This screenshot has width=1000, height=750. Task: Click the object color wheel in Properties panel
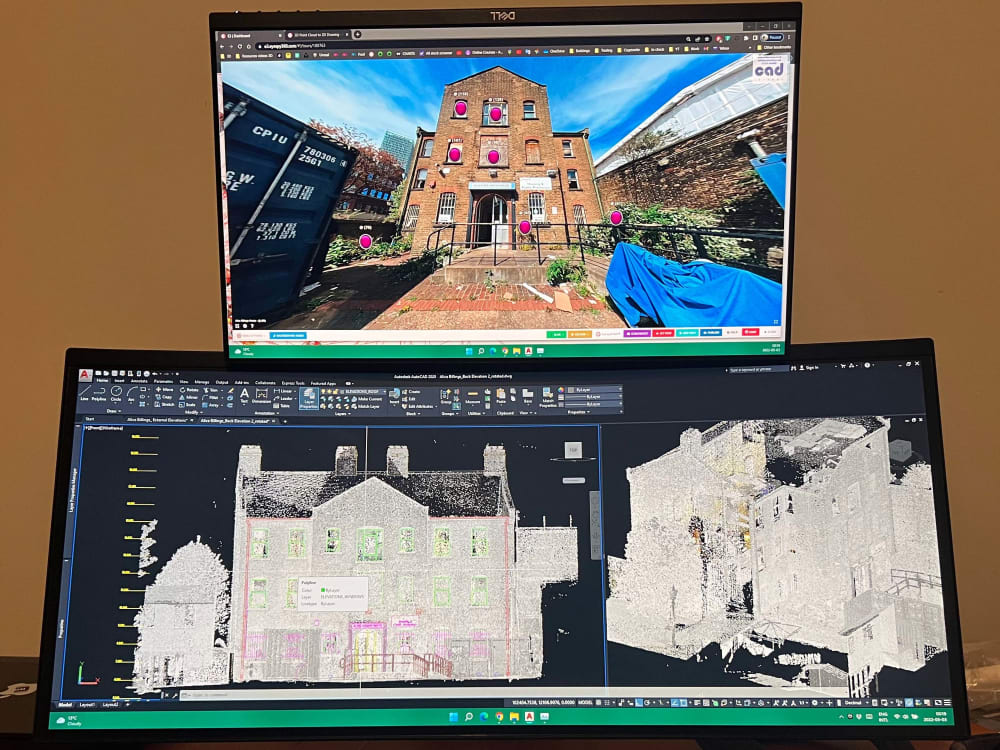[561, 390]
